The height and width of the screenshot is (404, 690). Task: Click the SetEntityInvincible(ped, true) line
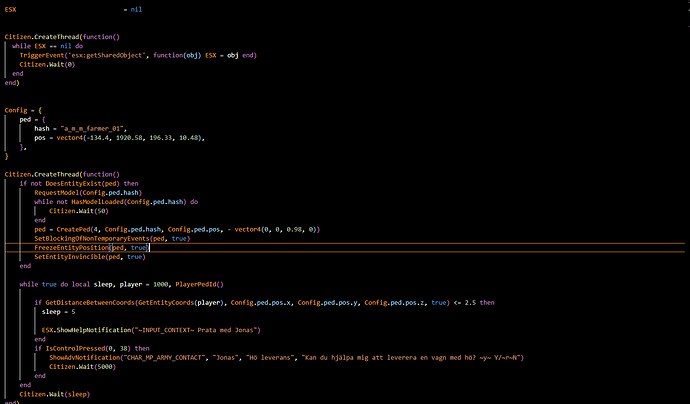[88, 257]
